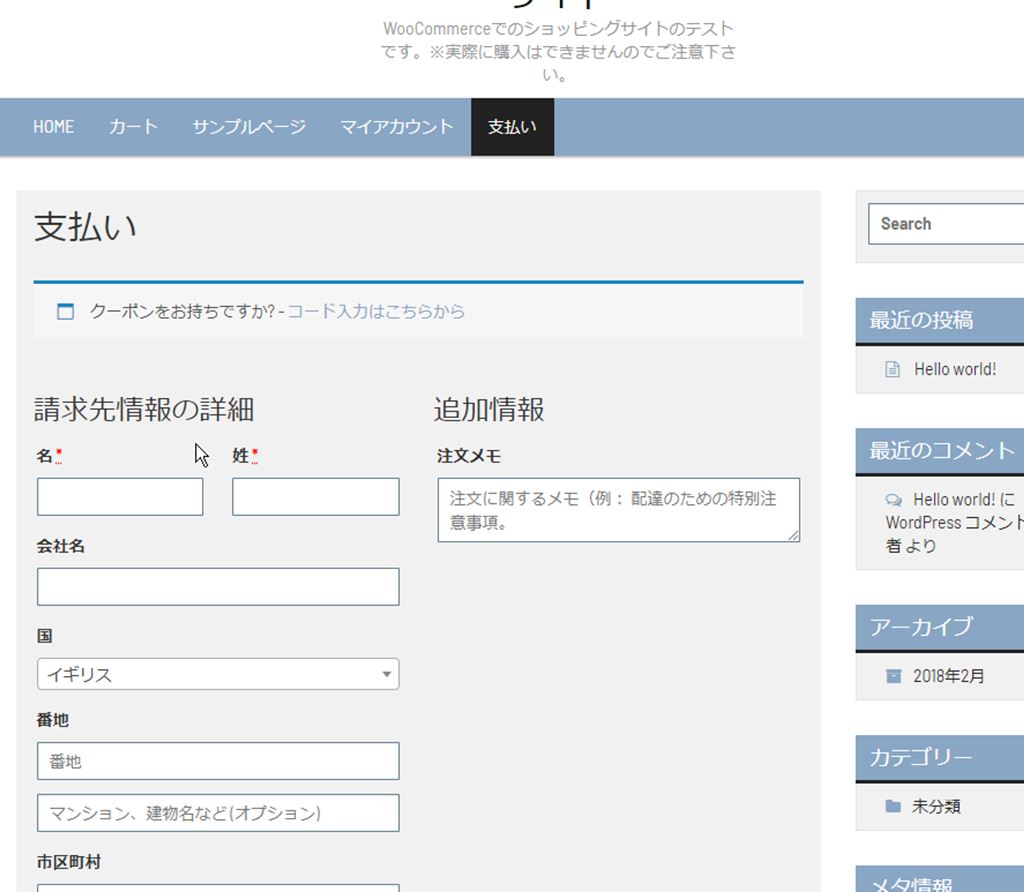Click the コード入力はこちらから coupon link
The height and width of the screenshot is (892, 1024).
tap(376, 312)
